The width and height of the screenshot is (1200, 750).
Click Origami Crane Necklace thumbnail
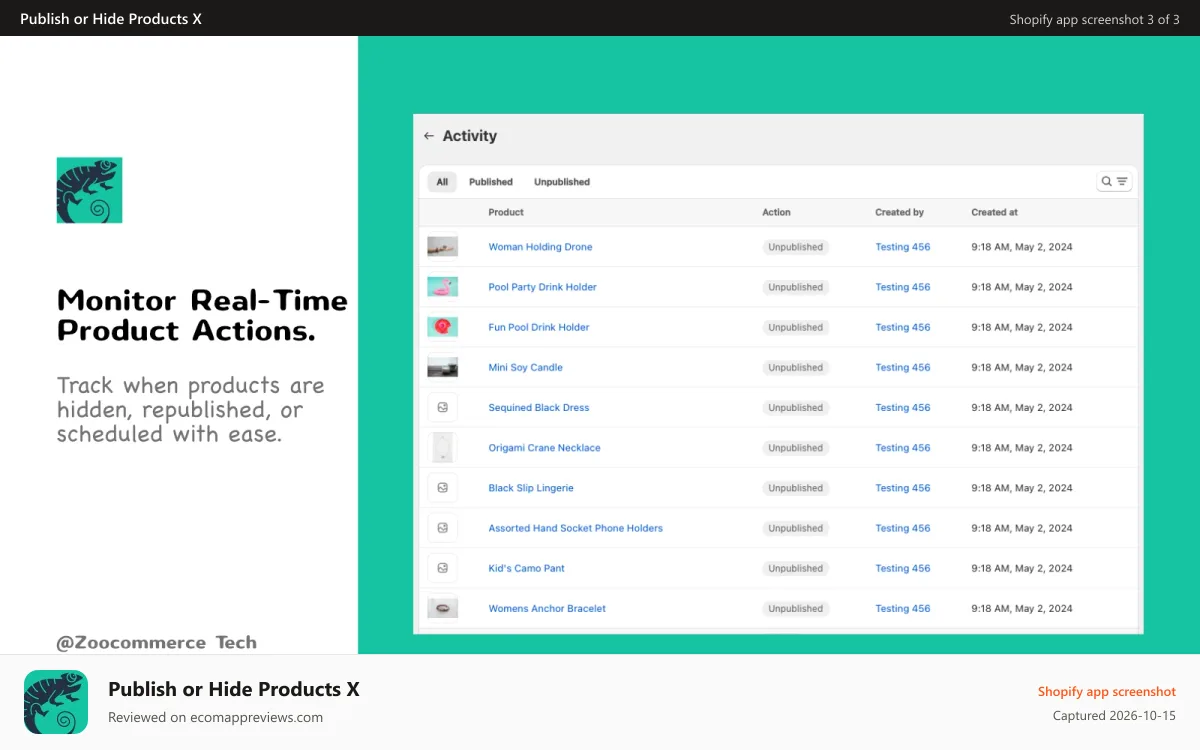tap(442, 447)
